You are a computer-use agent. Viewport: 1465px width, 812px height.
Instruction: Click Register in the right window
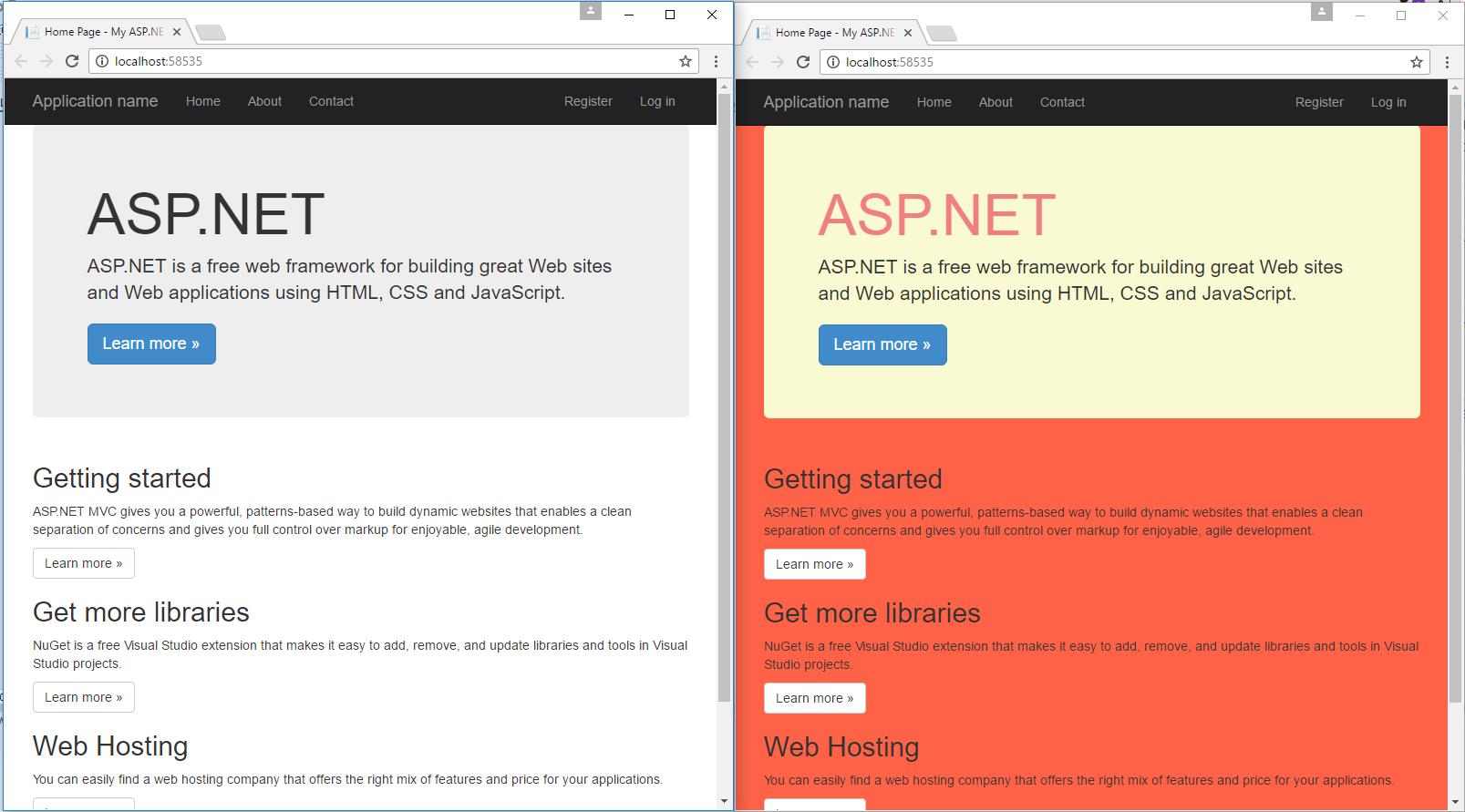coord(1319,102)
